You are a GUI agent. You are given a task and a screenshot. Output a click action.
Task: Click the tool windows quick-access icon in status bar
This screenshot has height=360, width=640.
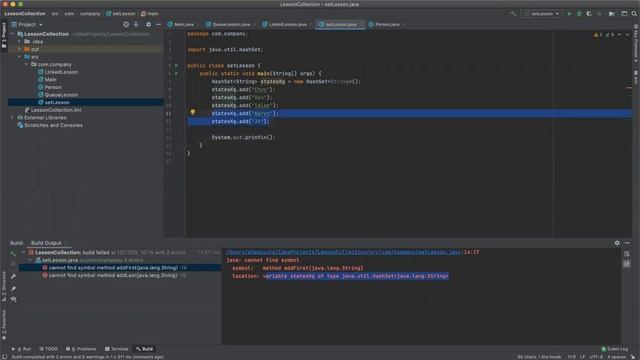4,357
